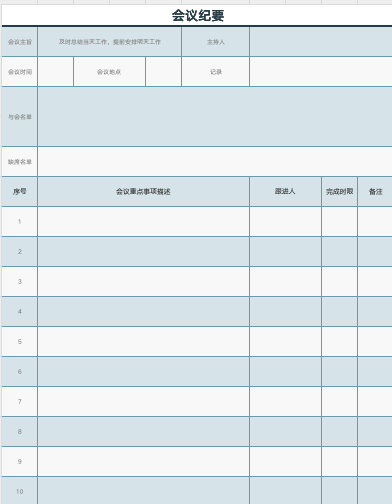Click the row number 5 cell
This screenshot has height=504, width=392.
pos(20,342)
